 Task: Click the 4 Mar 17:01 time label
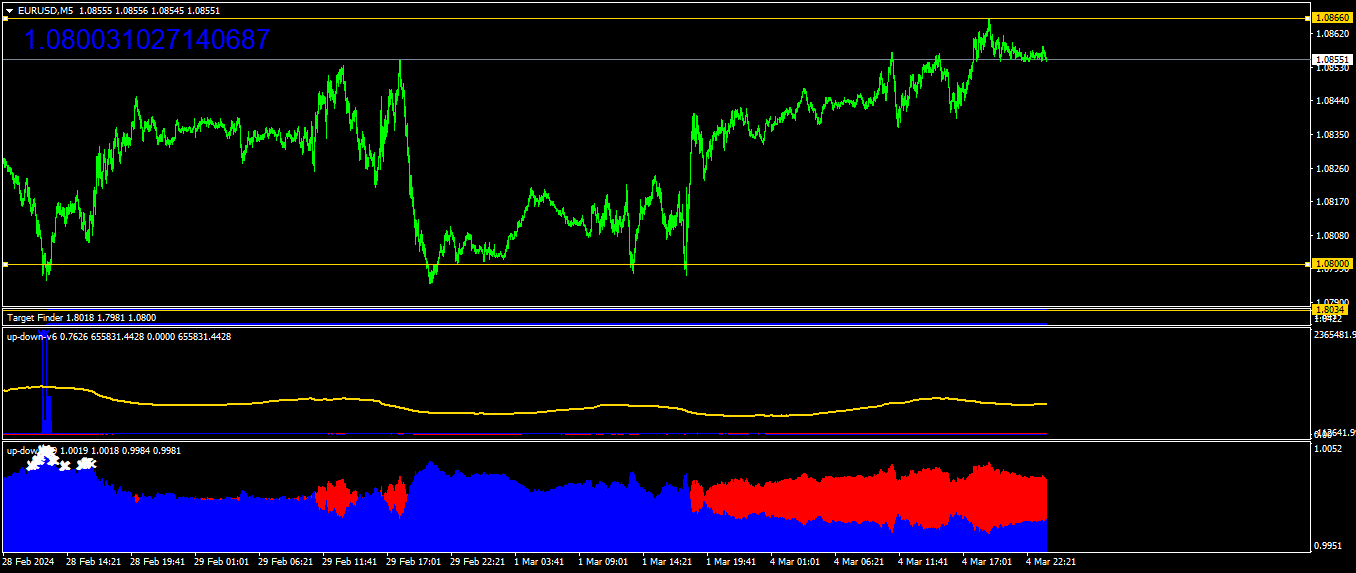pos(988,563)
